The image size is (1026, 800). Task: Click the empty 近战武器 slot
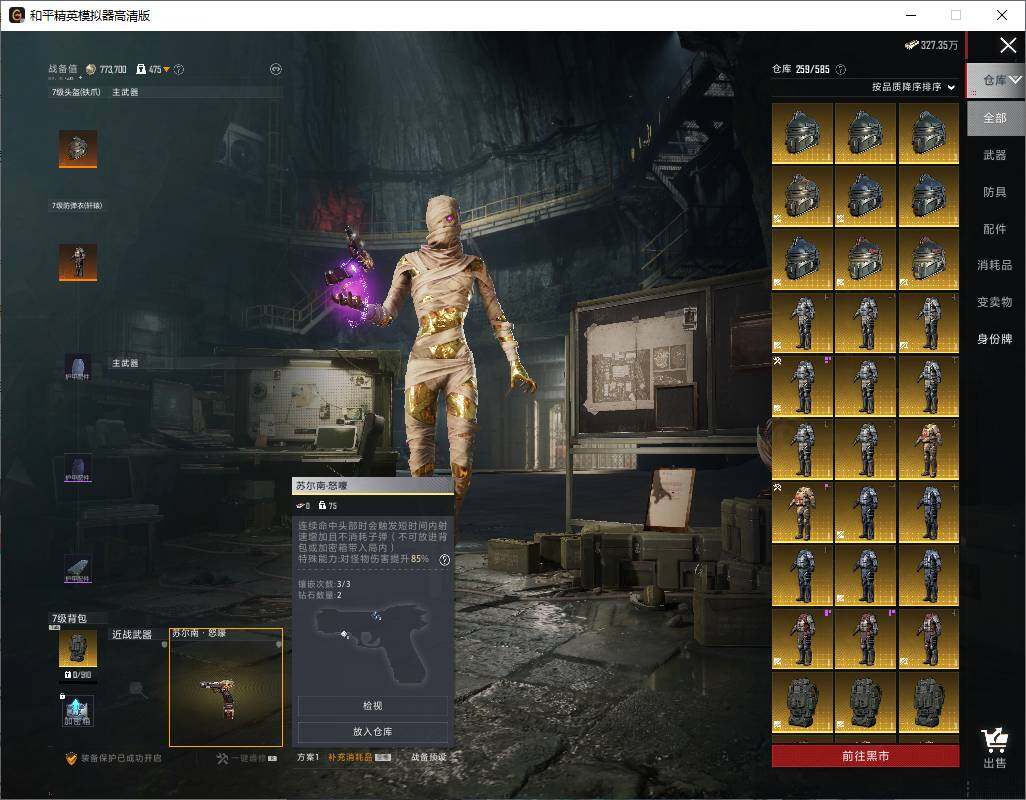136,688
